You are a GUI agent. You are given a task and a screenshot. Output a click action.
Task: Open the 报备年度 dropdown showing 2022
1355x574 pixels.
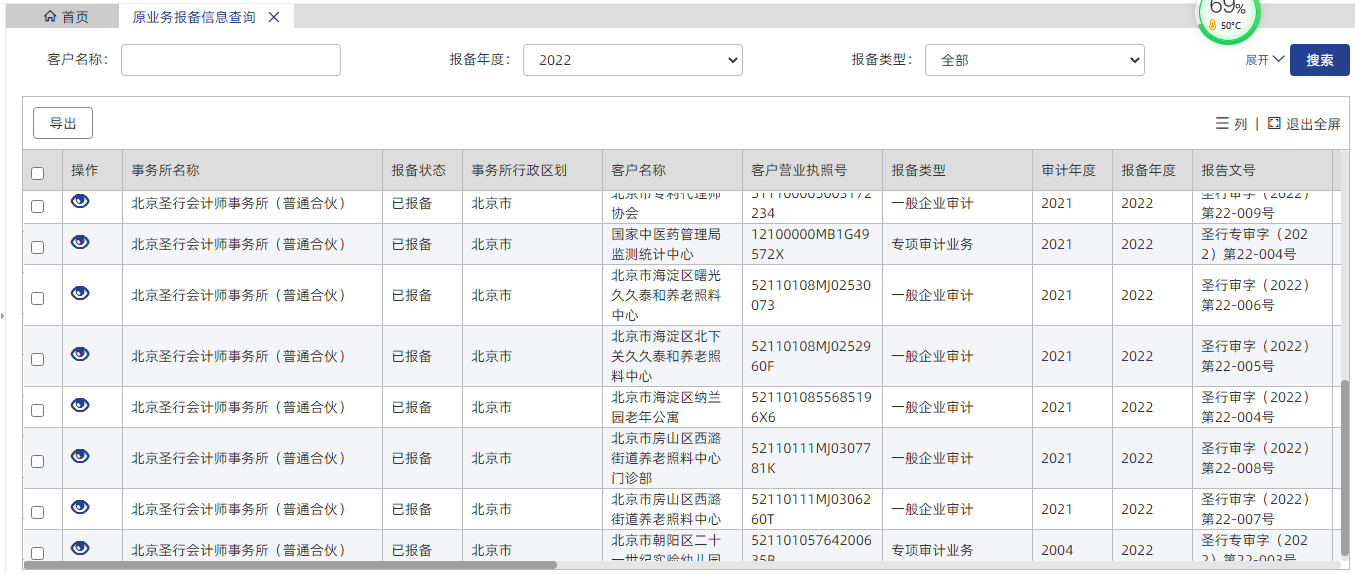point(632,60)
